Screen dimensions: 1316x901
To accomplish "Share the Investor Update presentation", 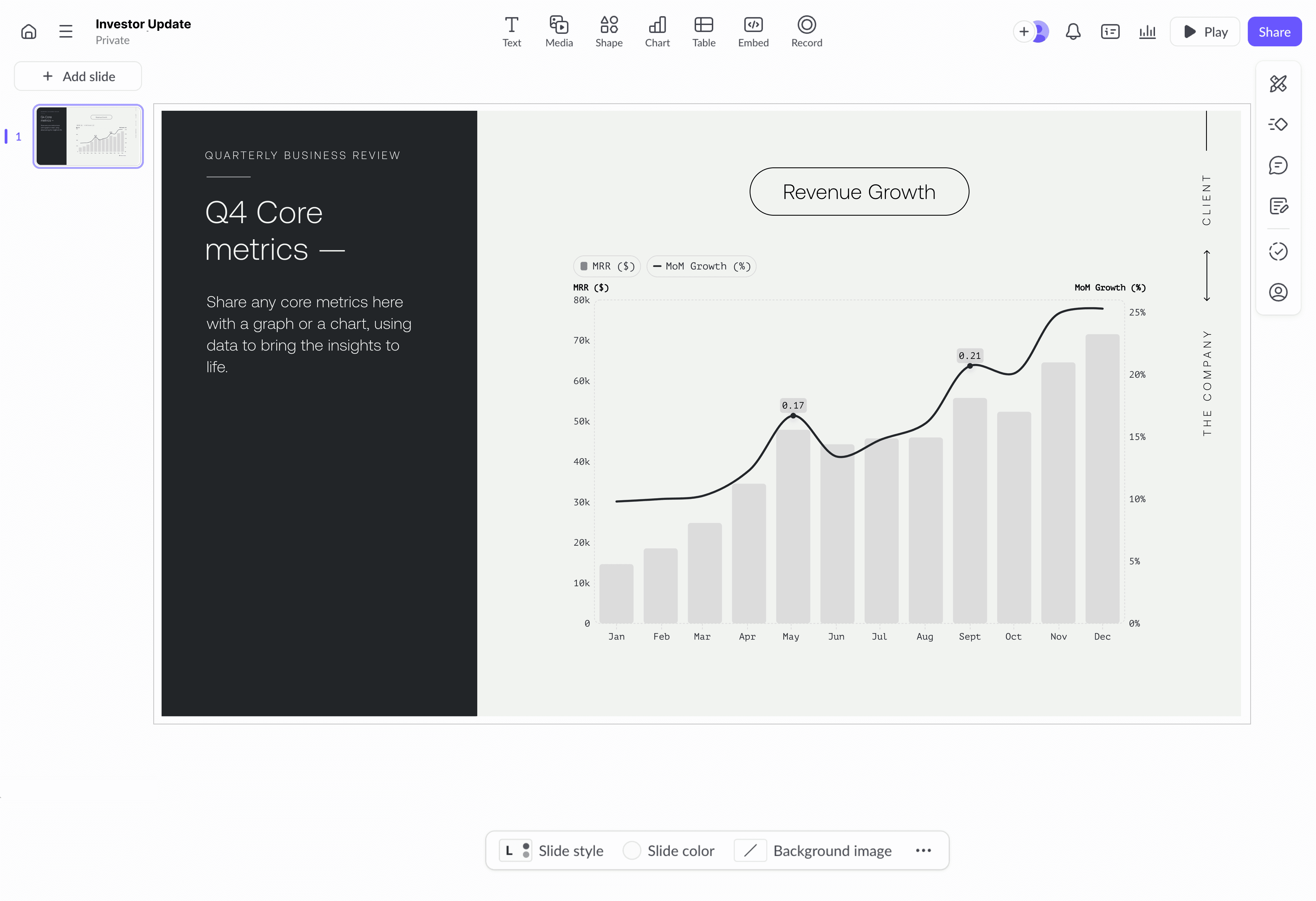I will pos(1274,31).
